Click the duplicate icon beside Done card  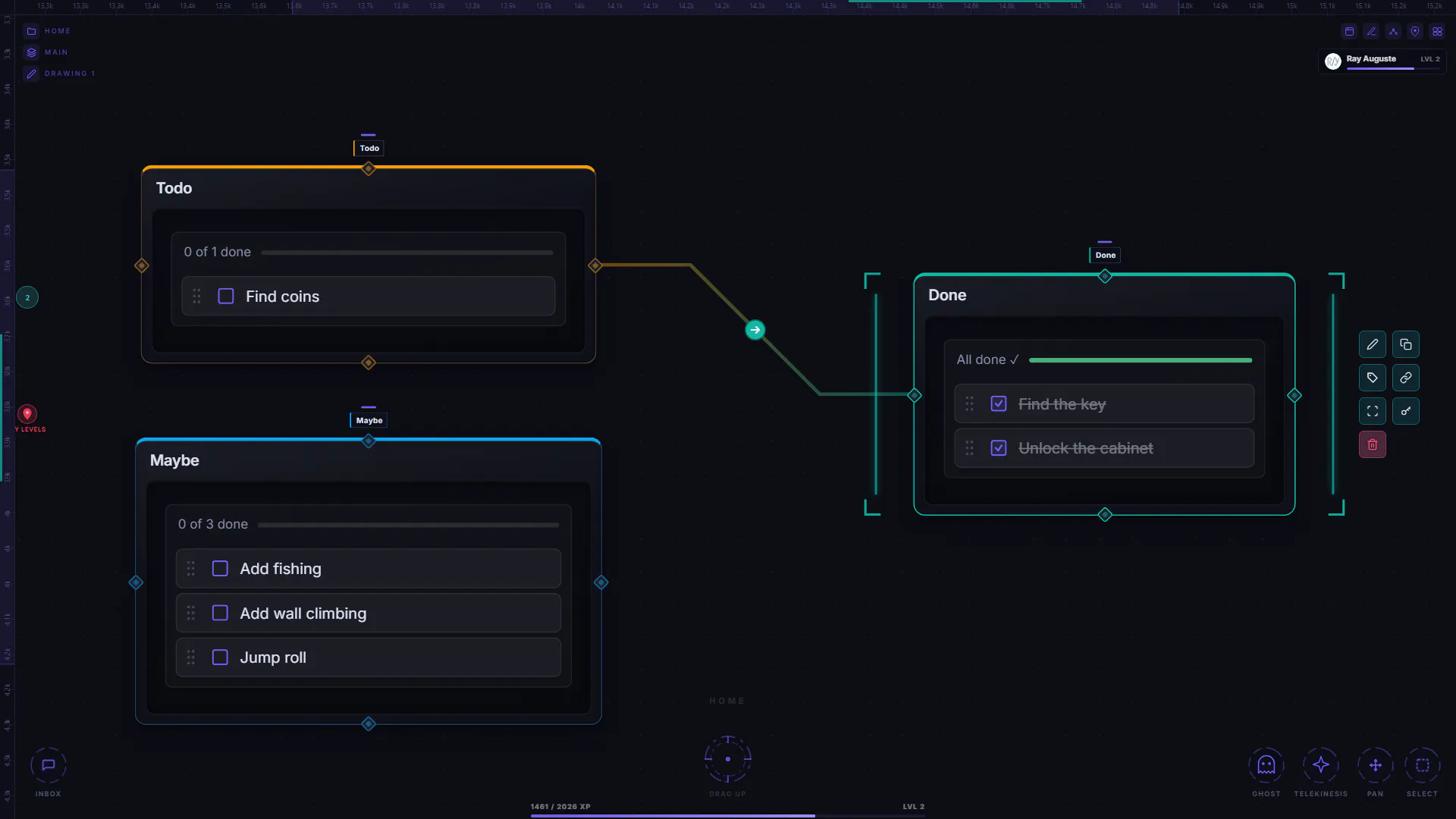pos(1405,344)
